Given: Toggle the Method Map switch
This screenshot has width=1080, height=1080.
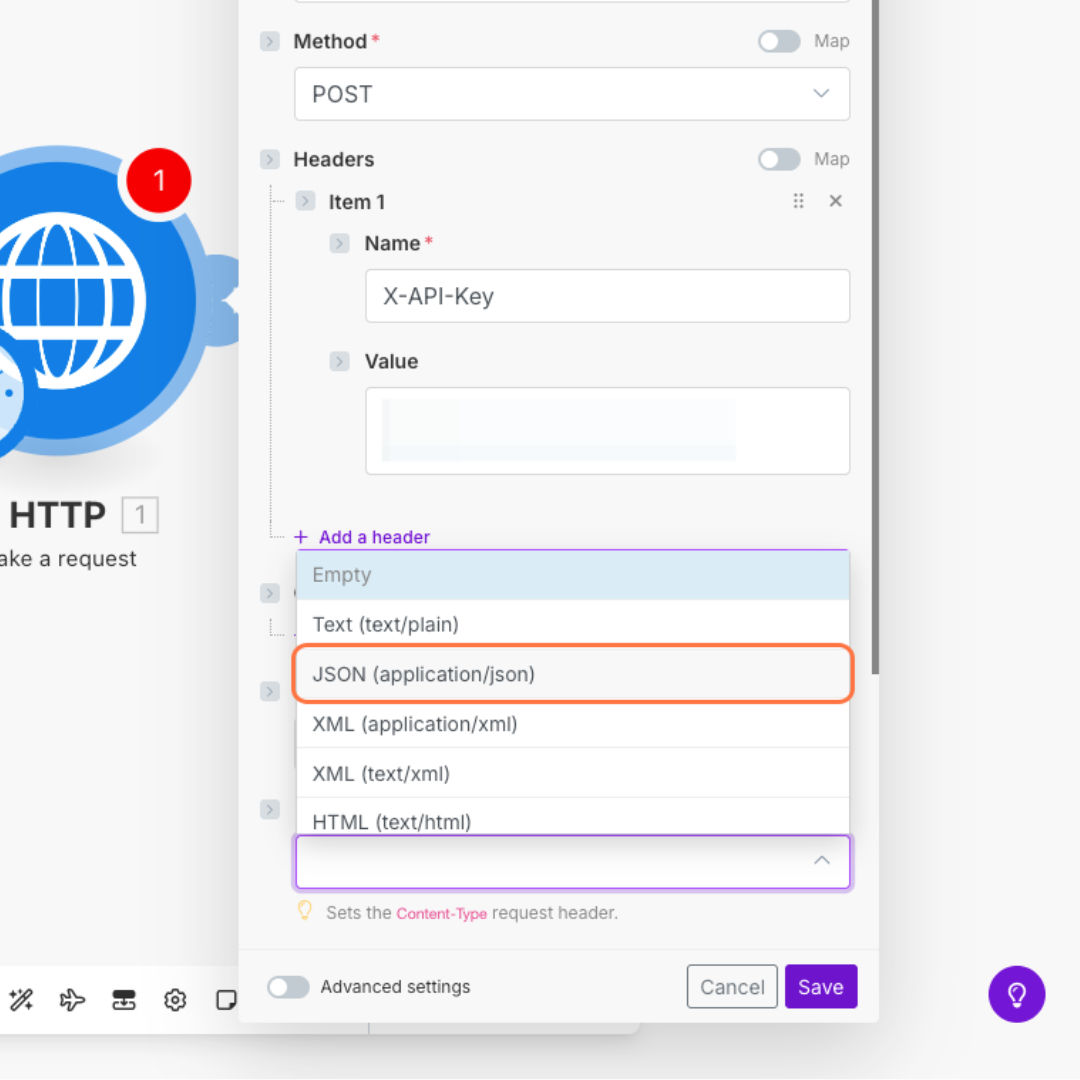Looking at the screenshot, I should (x=779, y=41).
